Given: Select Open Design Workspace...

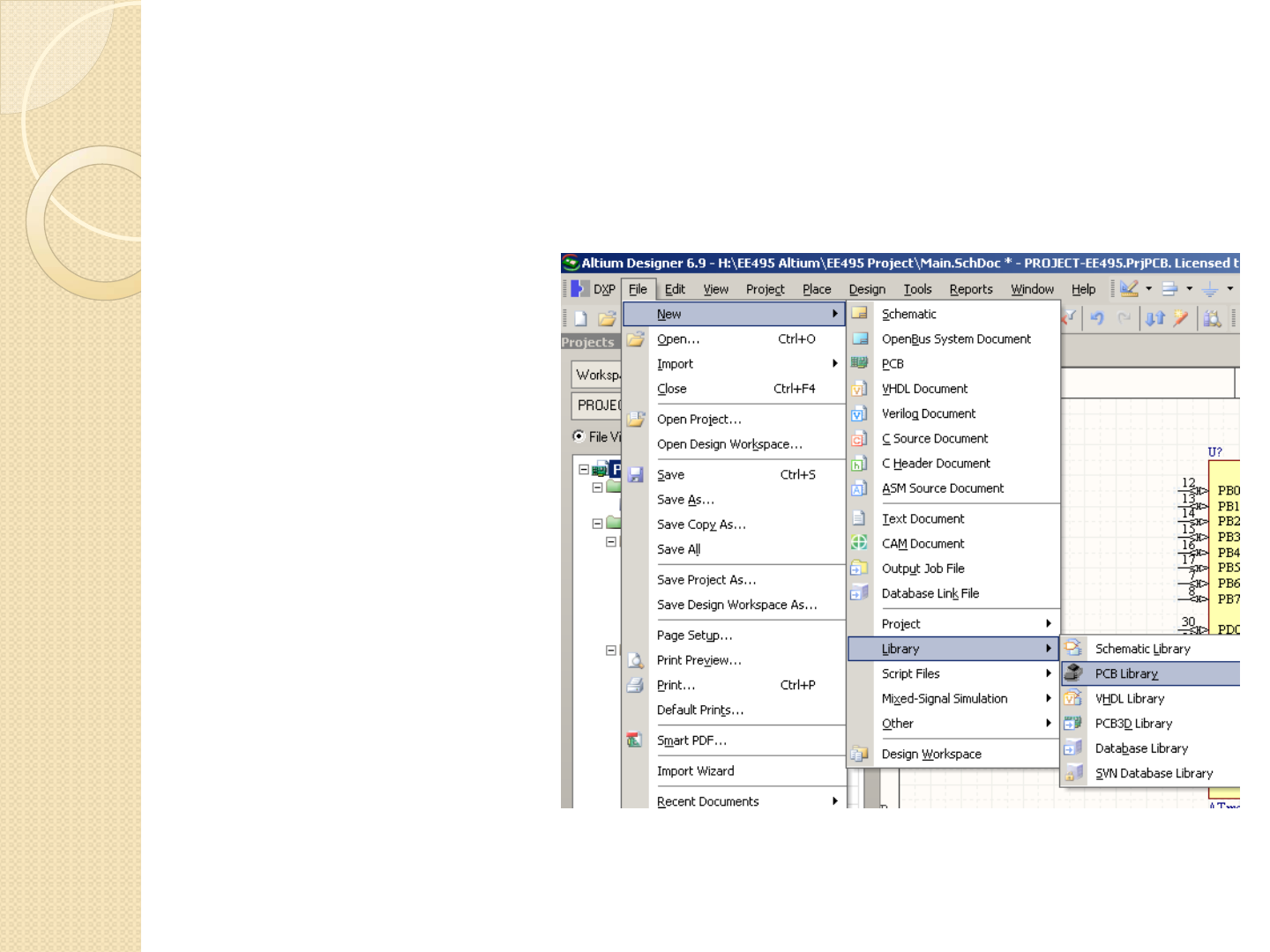Looking at the screenshot, I should pos(734,444).
